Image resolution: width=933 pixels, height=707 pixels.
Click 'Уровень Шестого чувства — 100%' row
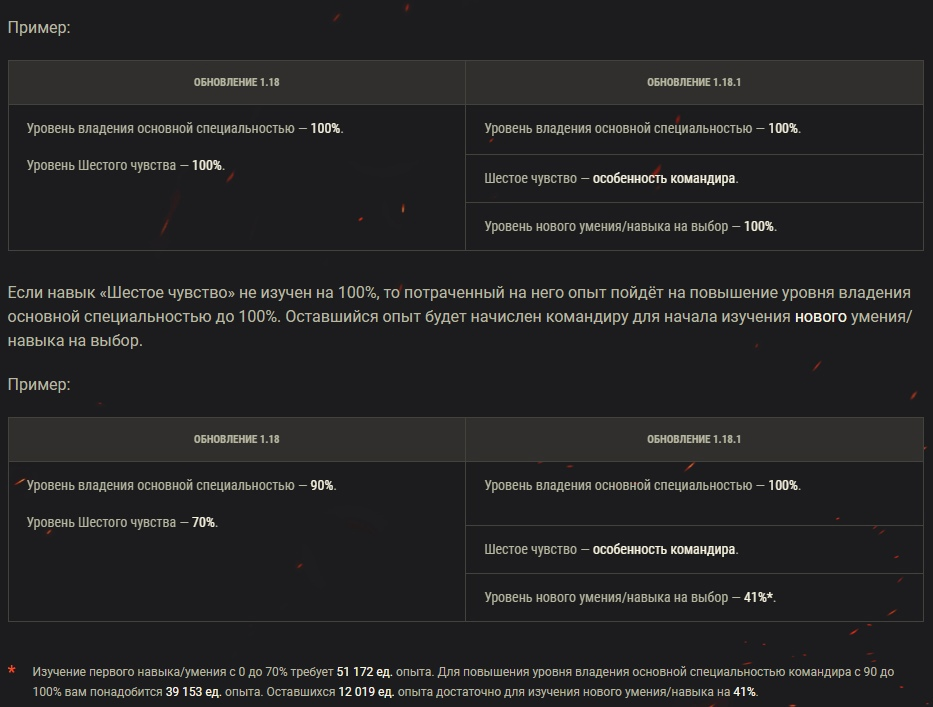[x=125, y=165]
